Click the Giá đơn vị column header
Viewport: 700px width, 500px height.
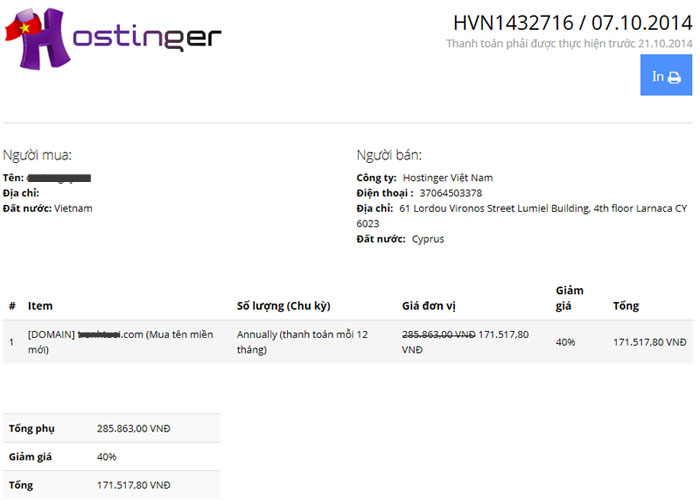(429, 306)
